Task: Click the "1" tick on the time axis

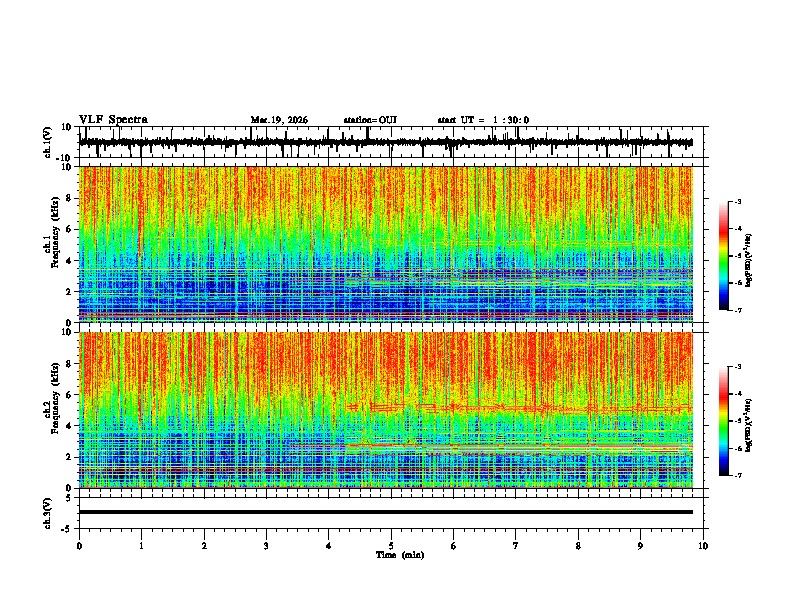Action: point(141,546)
